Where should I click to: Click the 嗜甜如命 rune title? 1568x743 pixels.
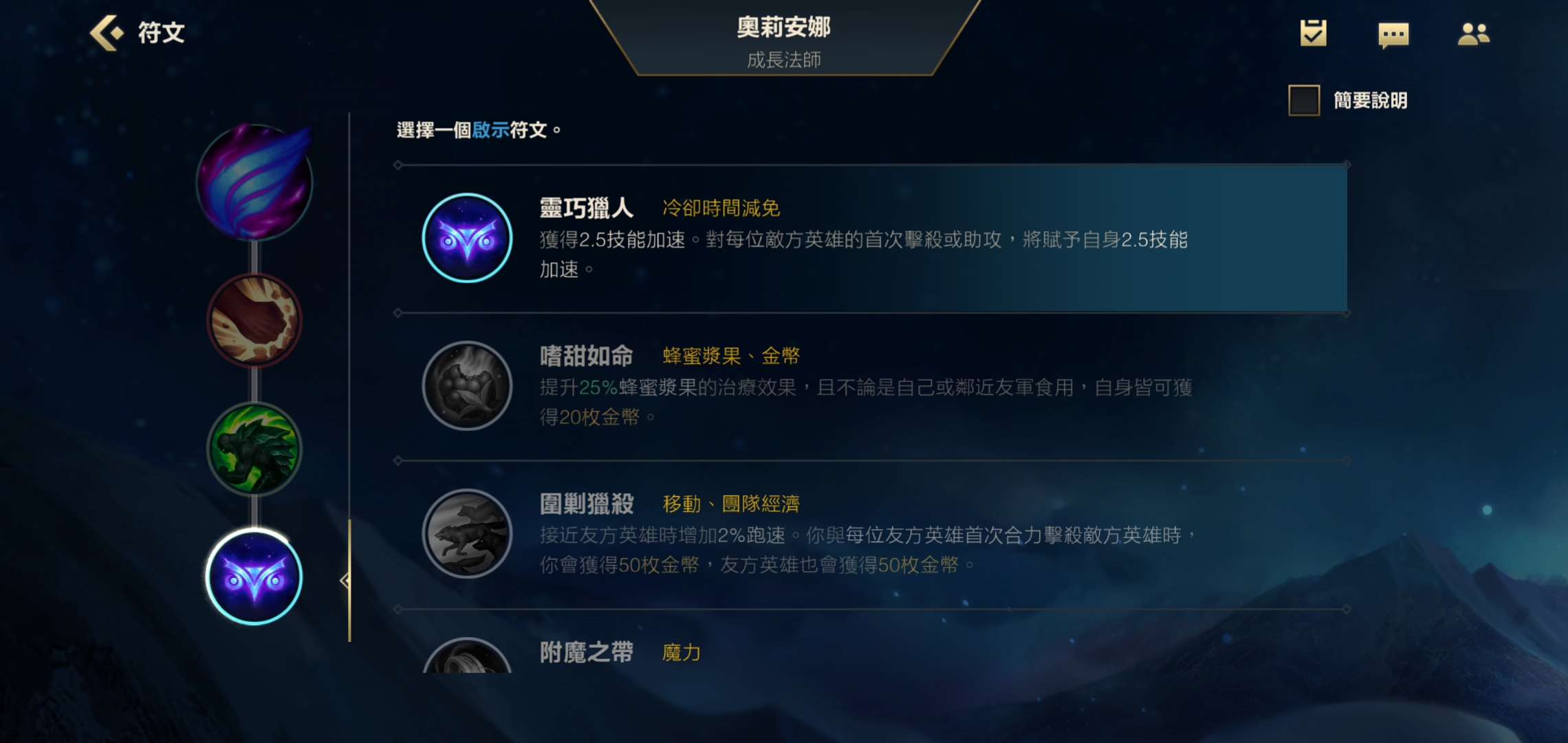[x=586, y=356]
